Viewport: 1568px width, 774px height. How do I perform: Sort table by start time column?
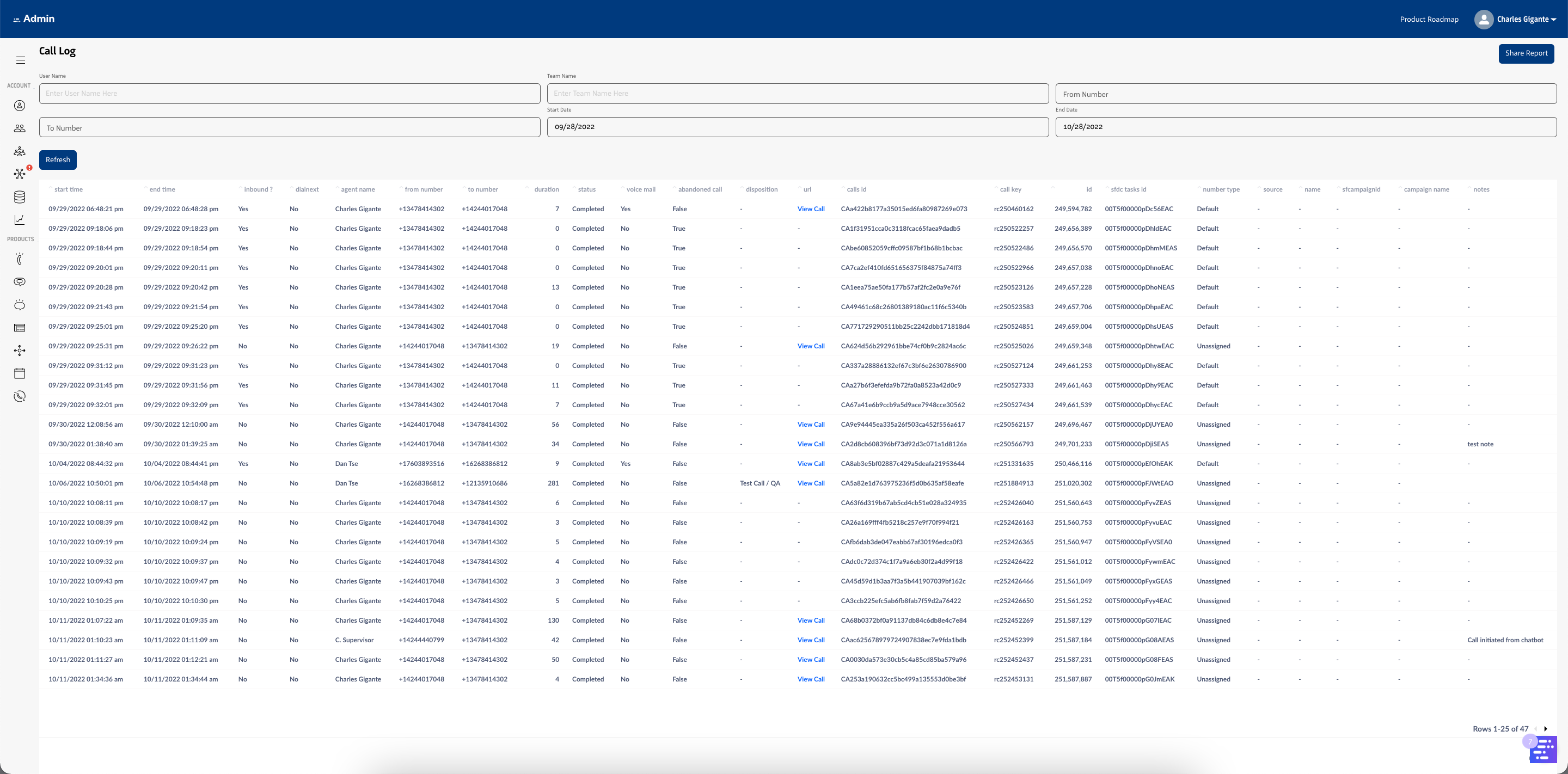click(68, 190)
